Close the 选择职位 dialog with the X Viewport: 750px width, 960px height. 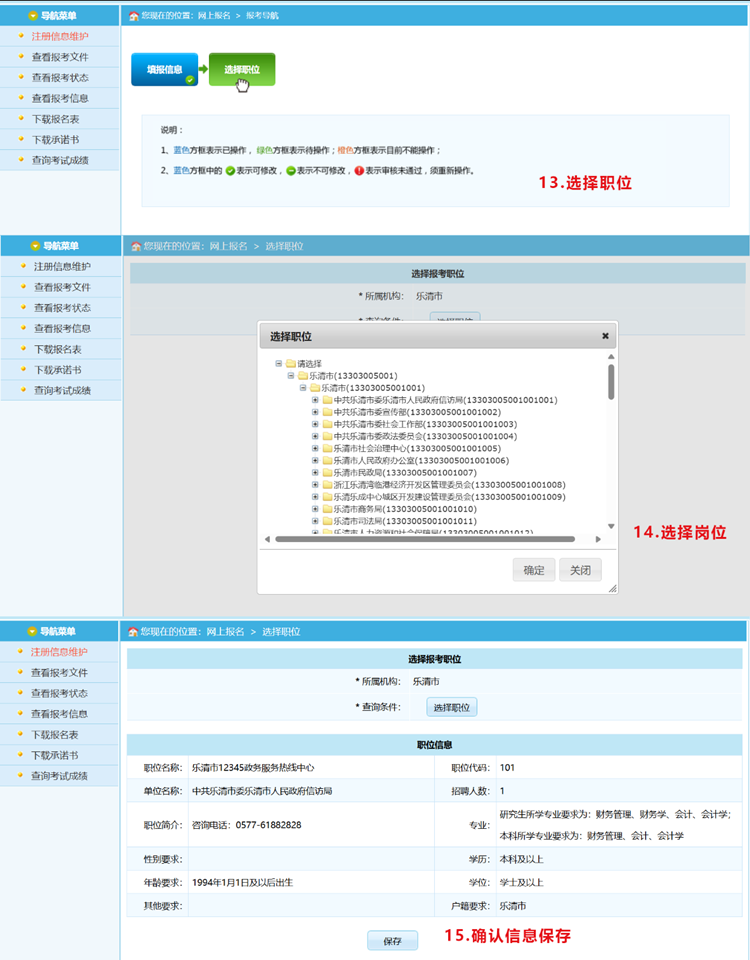[x=605, y=336]
